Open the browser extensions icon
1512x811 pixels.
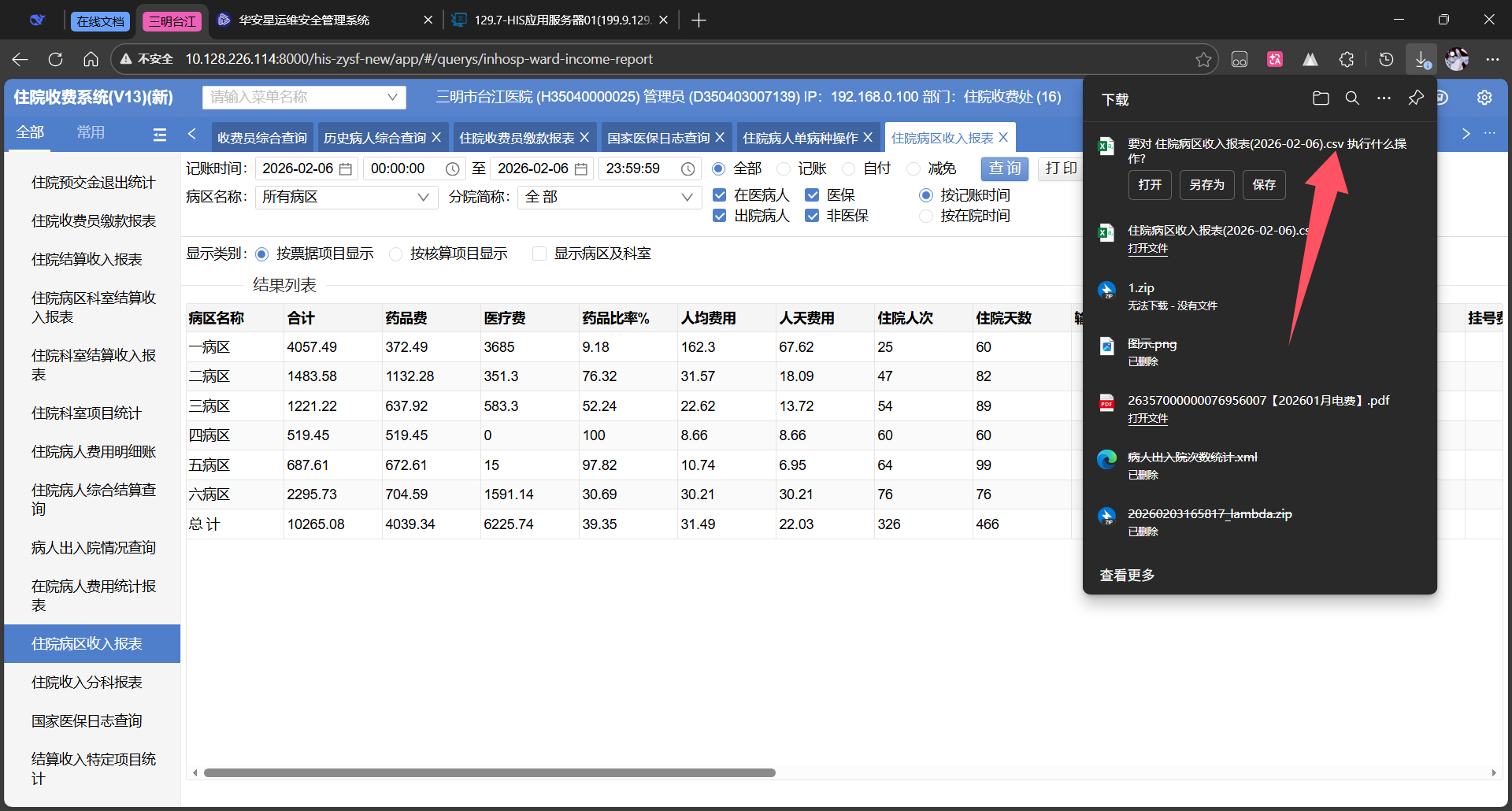[1347, 59]
